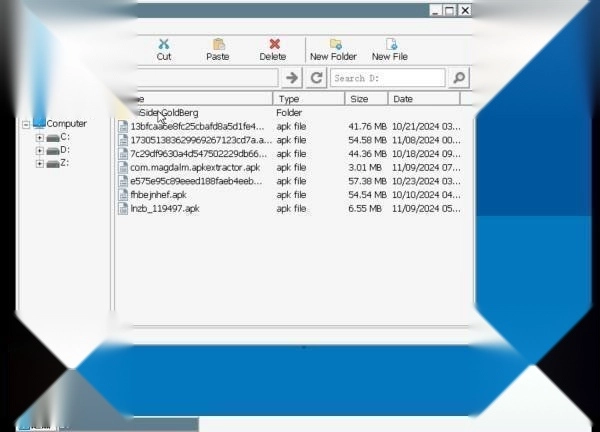The height and width of the screenshot is (432, 600).
Task: Sort files by Type column header
Action: tap(308, 99)
